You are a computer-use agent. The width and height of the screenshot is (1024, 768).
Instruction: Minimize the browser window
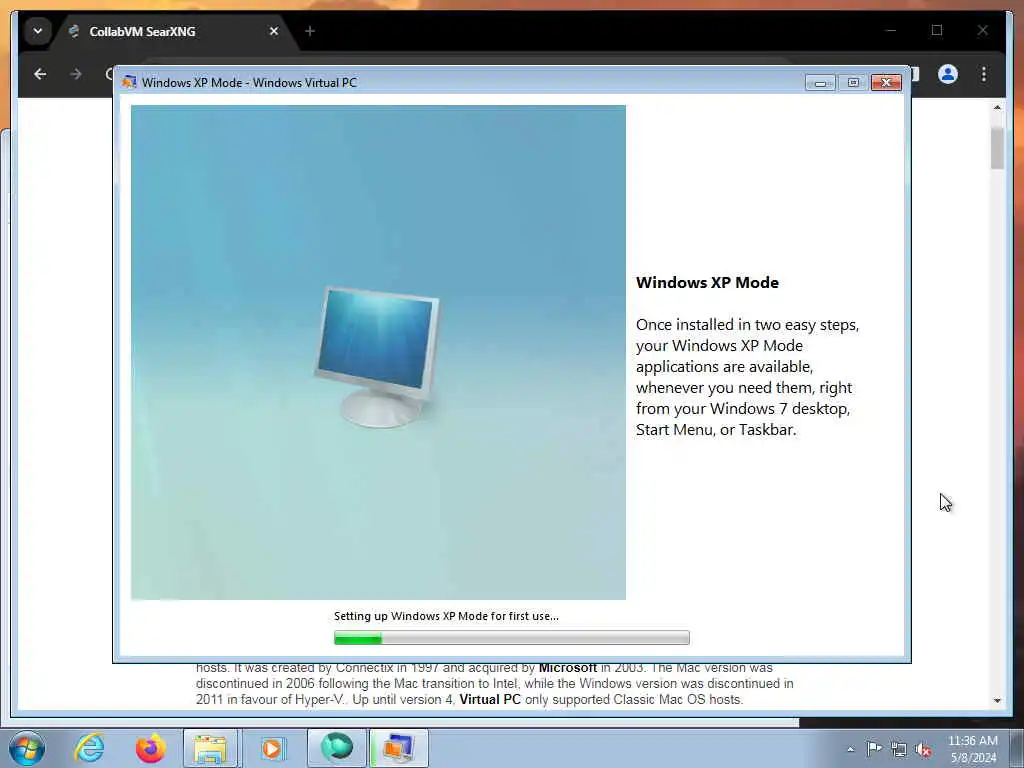pyautogui.click(x=891, y=30)
